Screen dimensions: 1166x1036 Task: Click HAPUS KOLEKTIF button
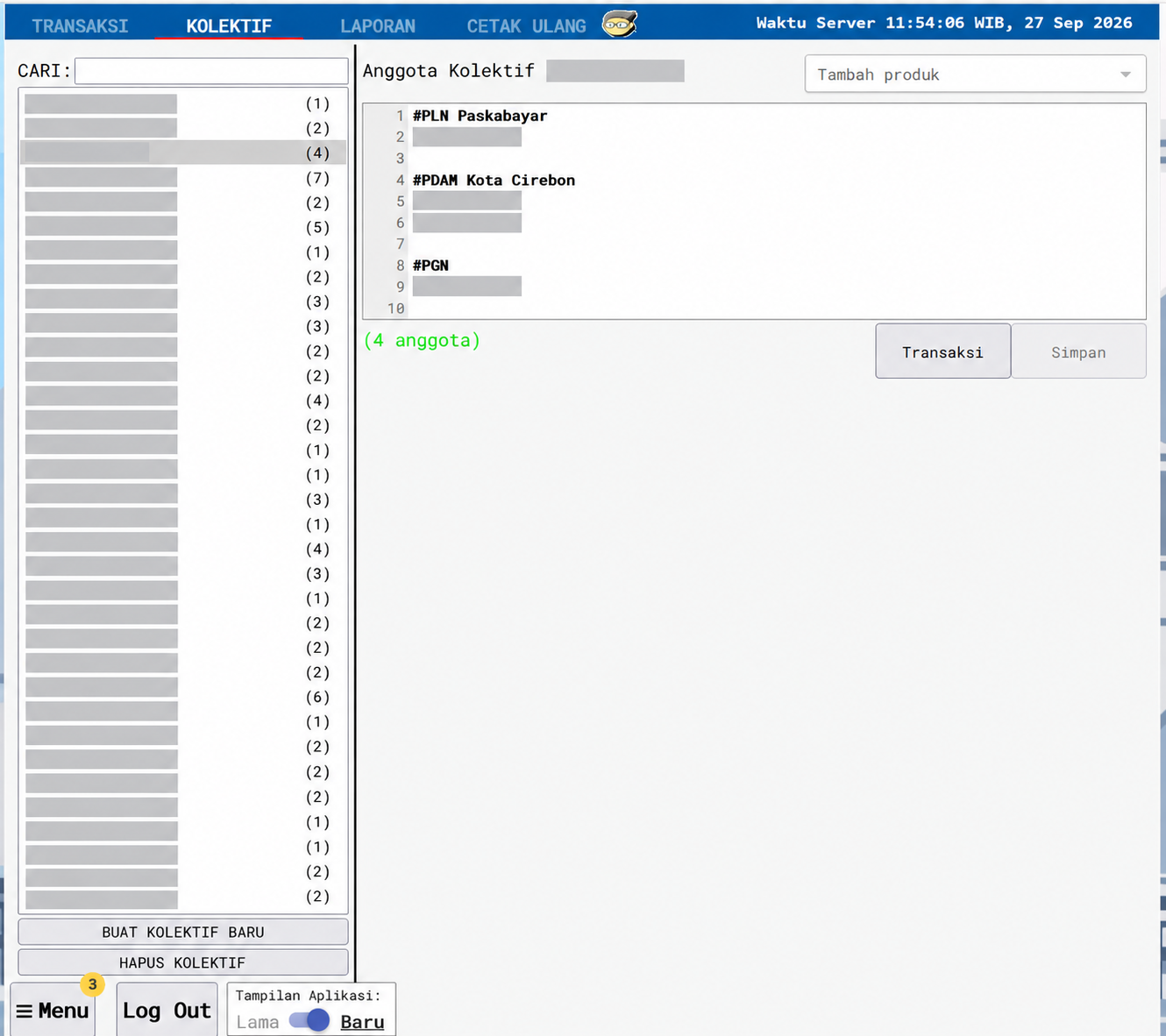[x=183, y=962]
